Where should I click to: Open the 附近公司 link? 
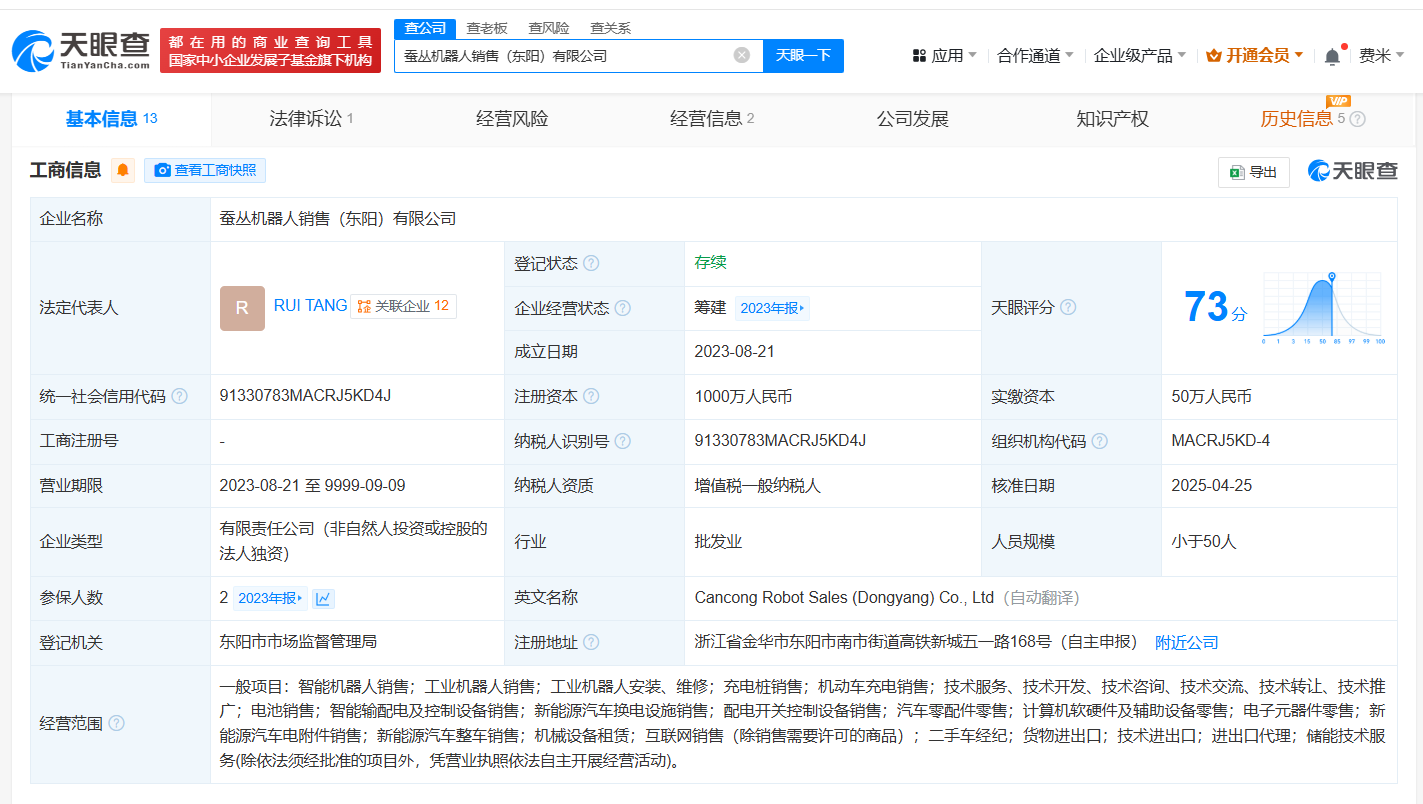(x=1186, y=643)
